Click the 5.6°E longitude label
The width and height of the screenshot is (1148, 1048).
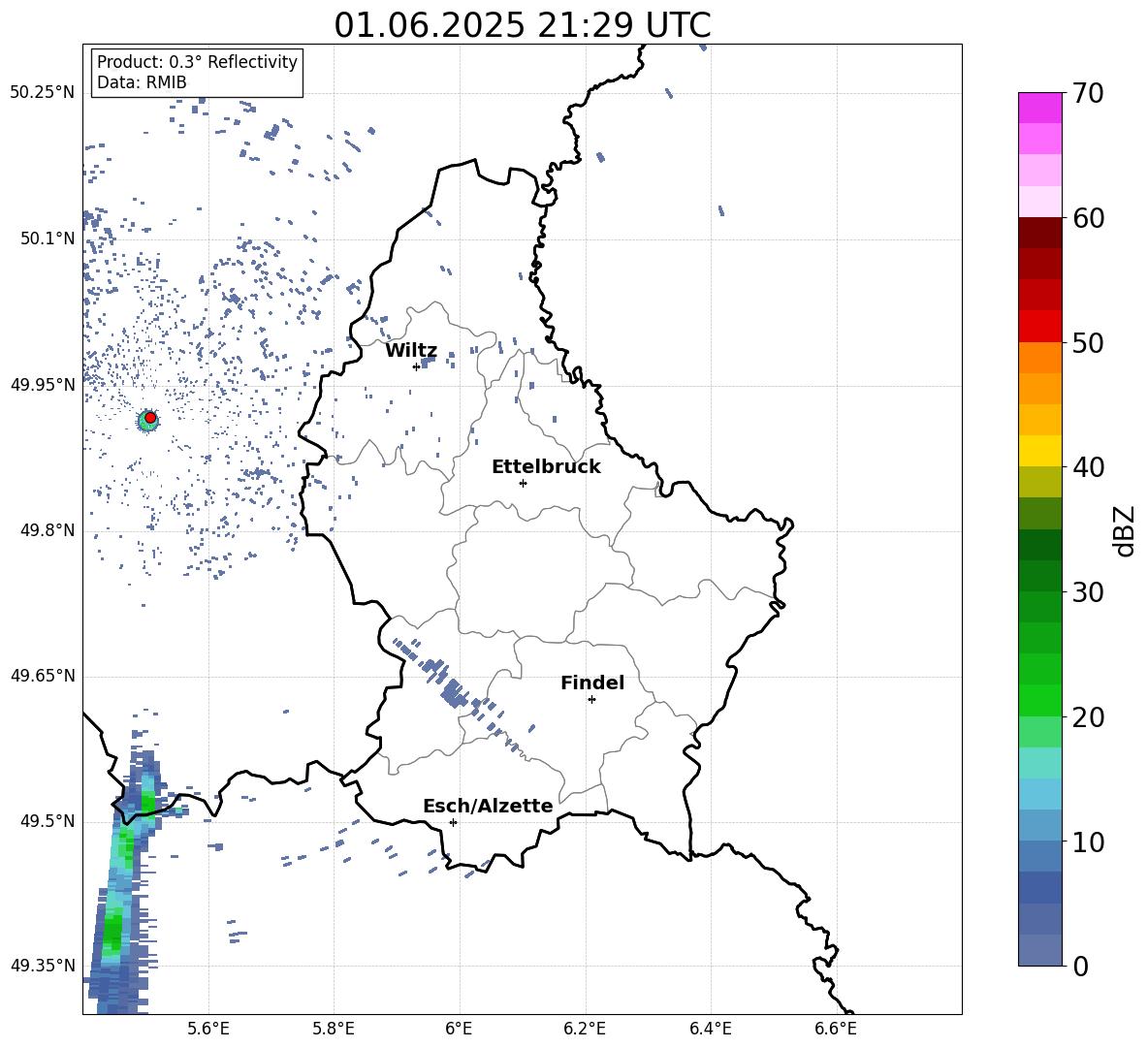[x=208, y=1029]
